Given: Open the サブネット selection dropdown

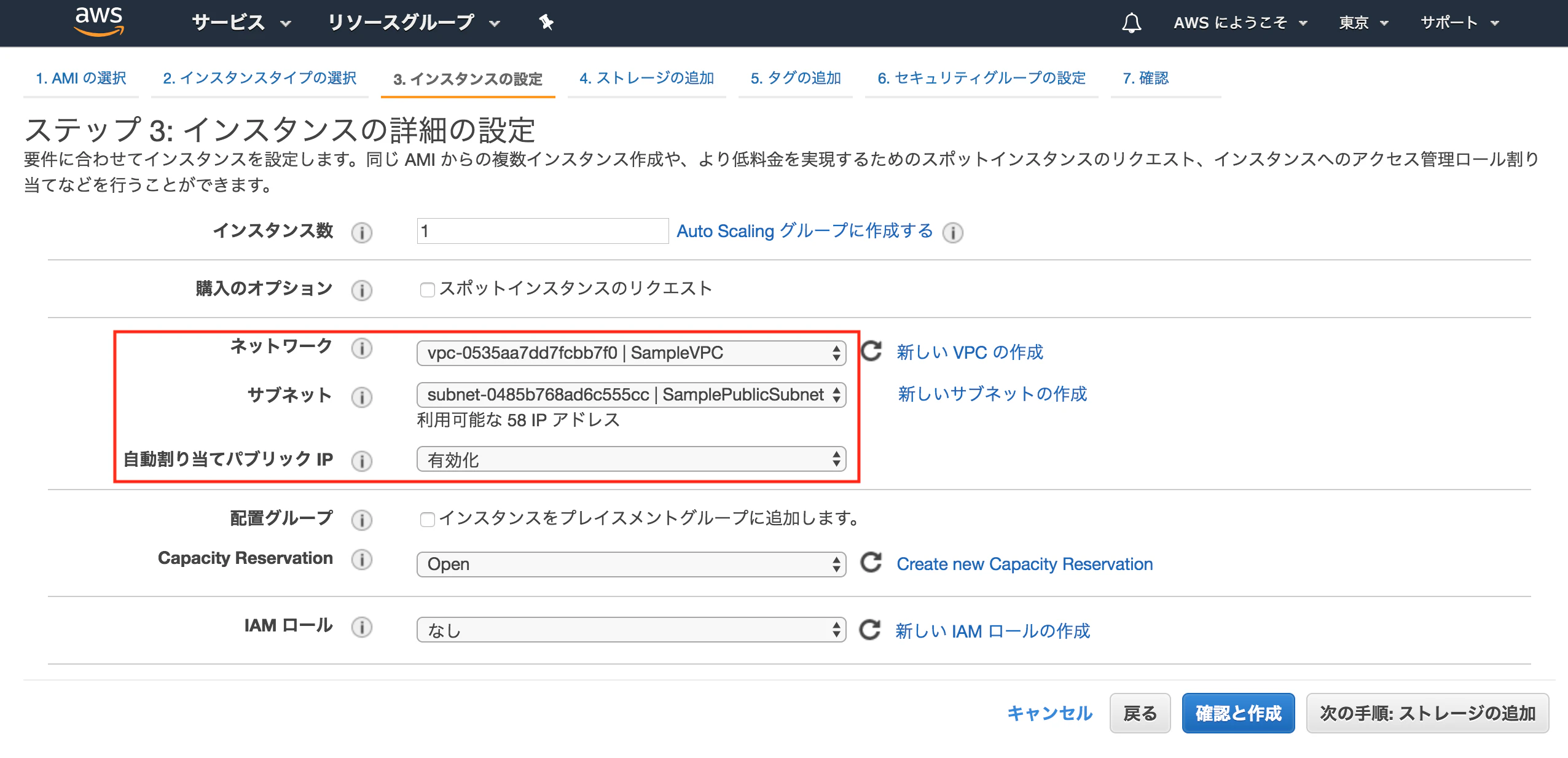Looking at the screenshot, I should (631, 395).
